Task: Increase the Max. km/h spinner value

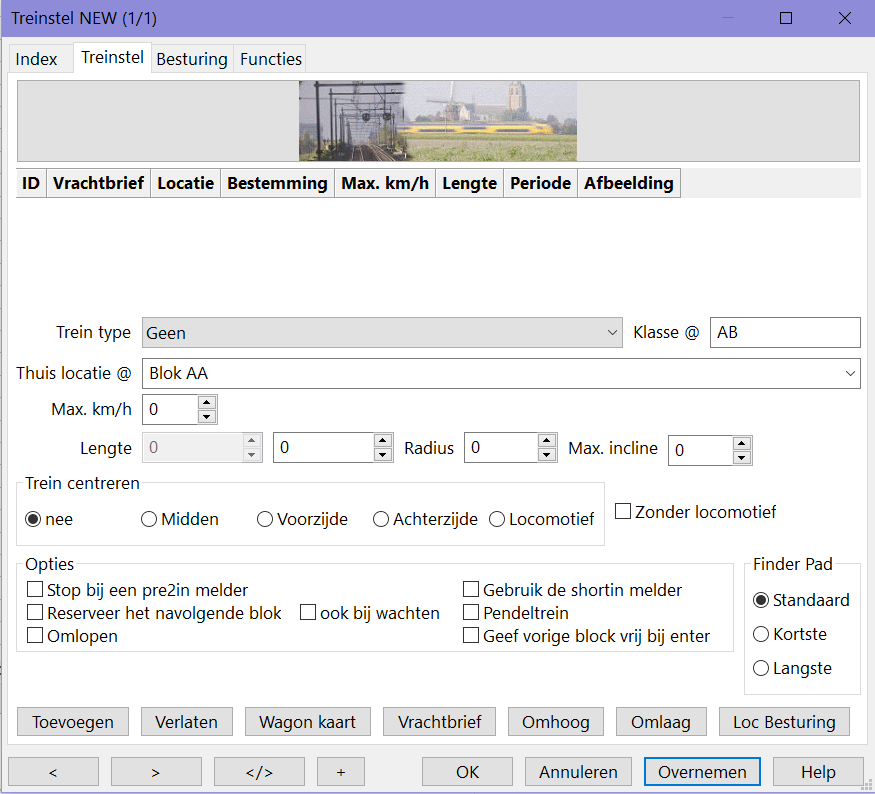Action: 206,403
